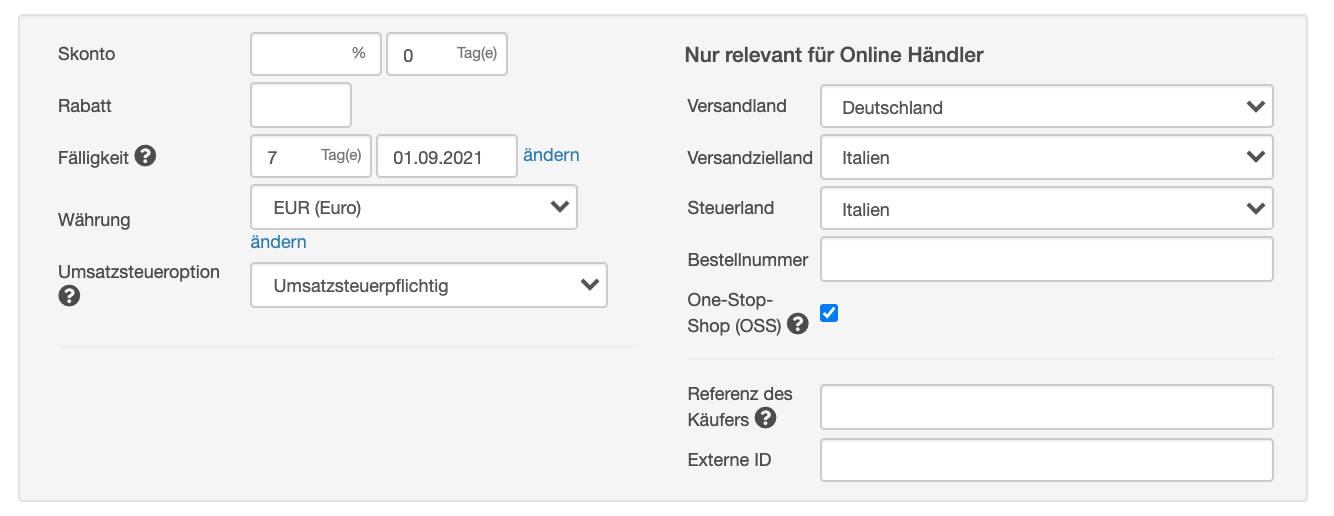Select the Externe ID input field

1047,460
